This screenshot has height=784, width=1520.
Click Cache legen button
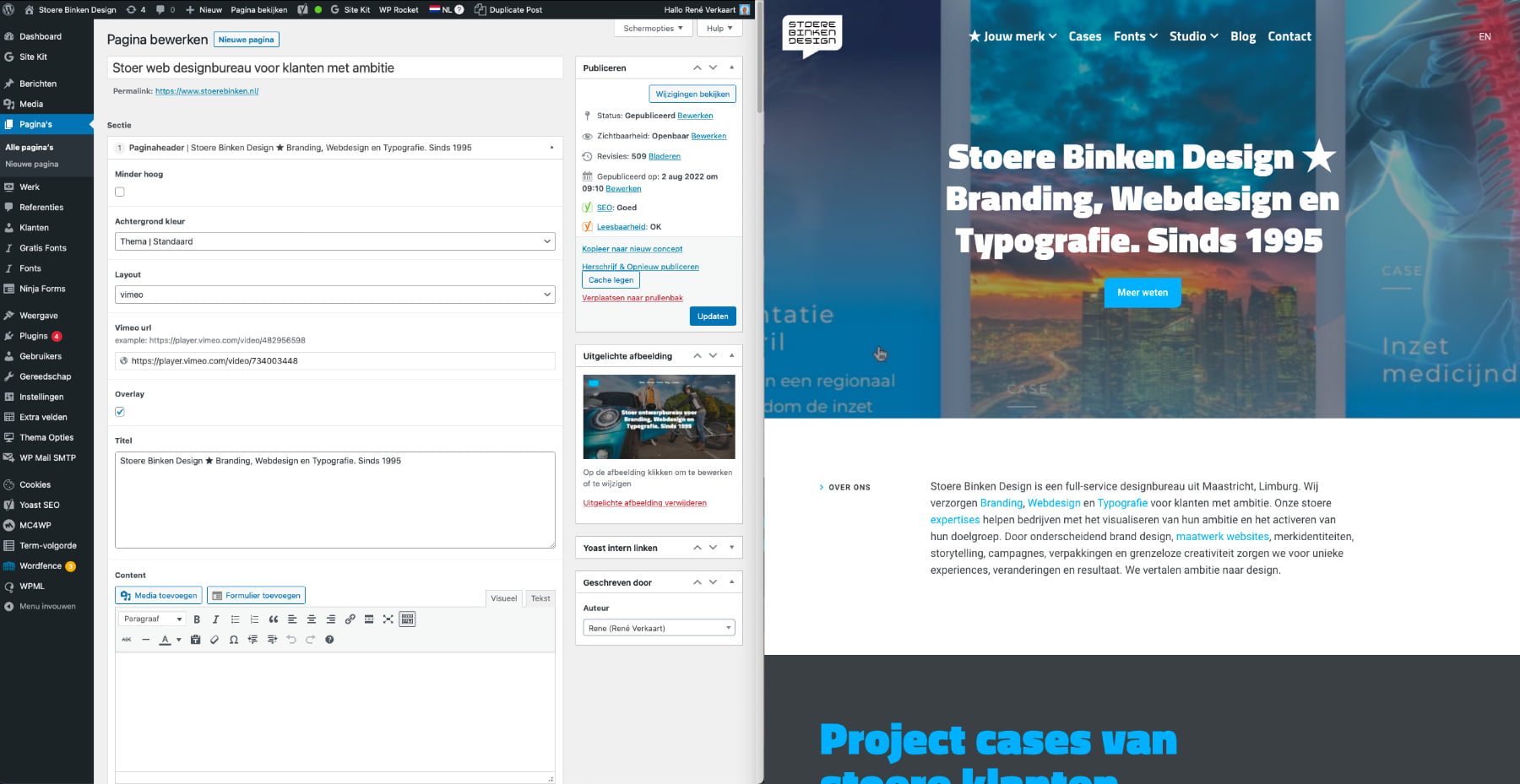point(611,280)
